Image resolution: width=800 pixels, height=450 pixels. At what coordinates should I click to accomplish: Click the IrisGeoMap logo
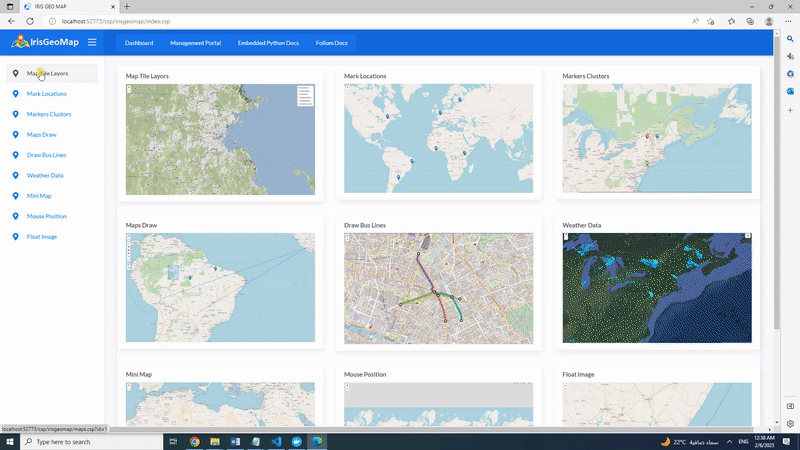tap(45, 42)
